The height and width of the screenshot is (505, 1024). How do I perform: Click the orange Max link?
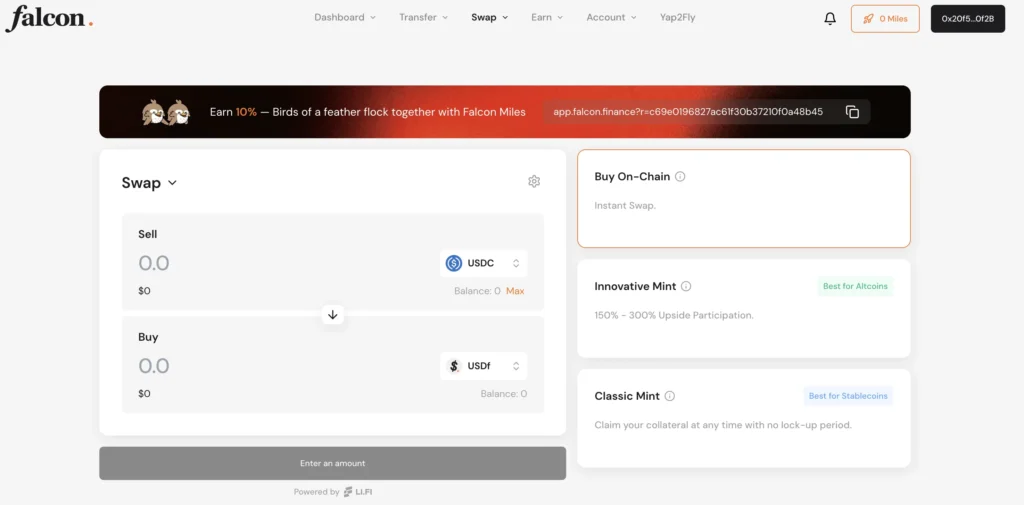point(515,291)
